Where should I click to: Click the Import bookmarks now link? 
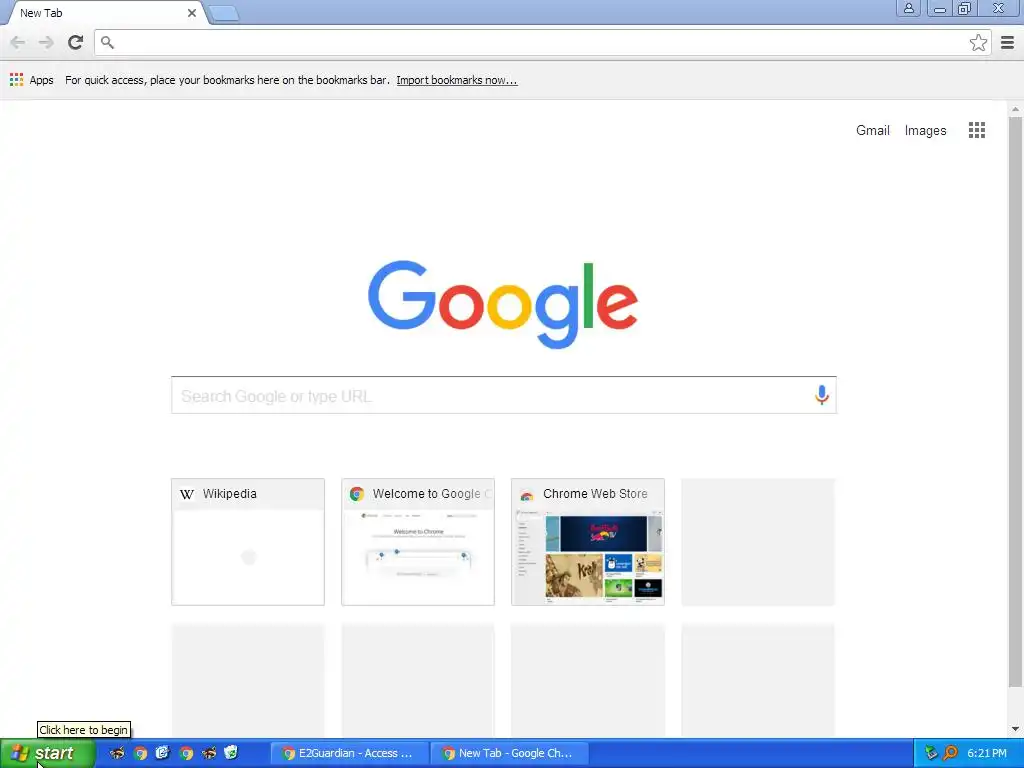pyautogui.click(x=456, y=80)
